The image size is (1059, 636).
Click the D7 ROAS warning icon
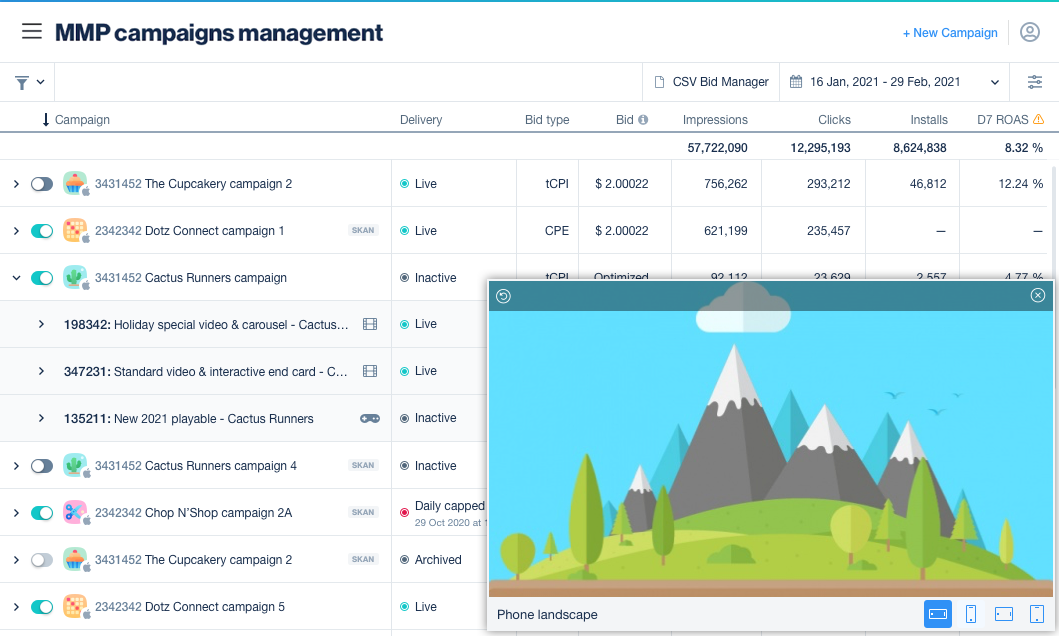pyautogui.click(x=1038, y=119)
